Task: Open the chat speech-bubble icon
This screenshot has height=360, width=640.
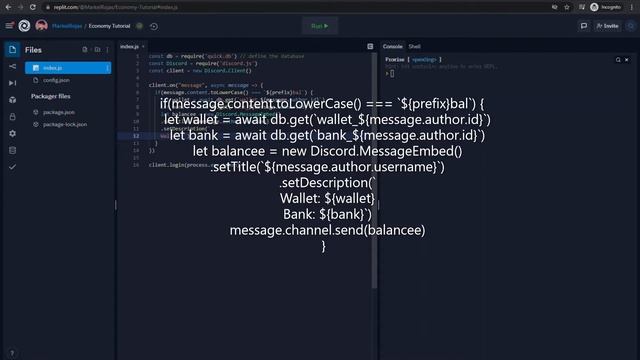Action: click(584, 26)
